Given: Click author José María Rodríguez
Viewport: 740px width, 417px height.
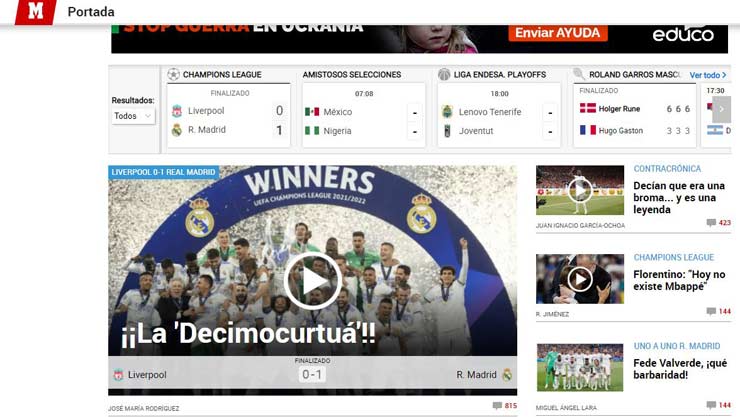Looking at the screenshot, I should pos(143,409).
